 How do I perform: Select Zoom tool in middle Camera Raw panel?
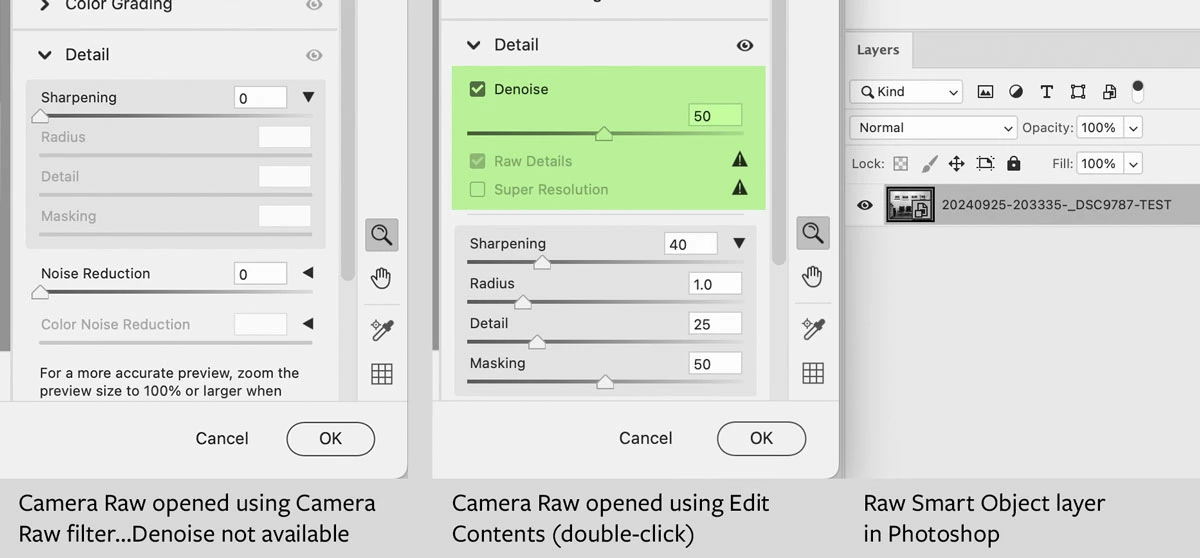click(813, 234)
